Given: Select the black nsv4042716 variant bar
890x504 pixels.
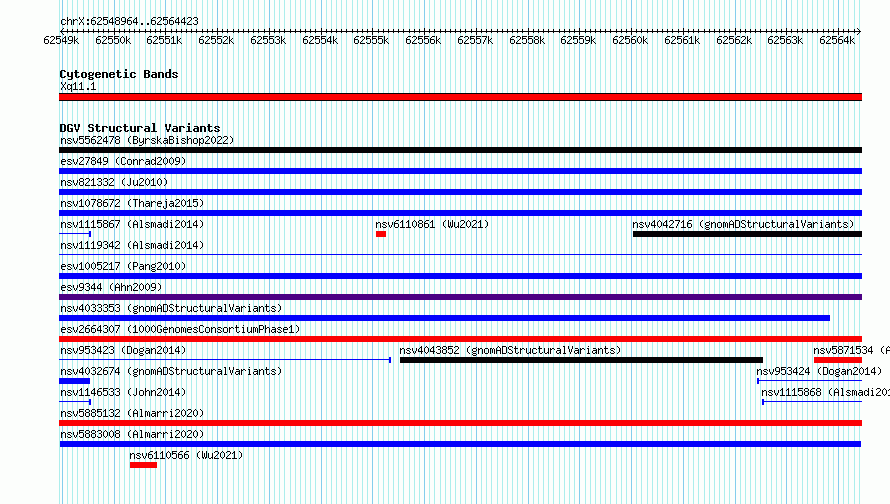Looking at the screenshot, I should [x=748, y=234].
